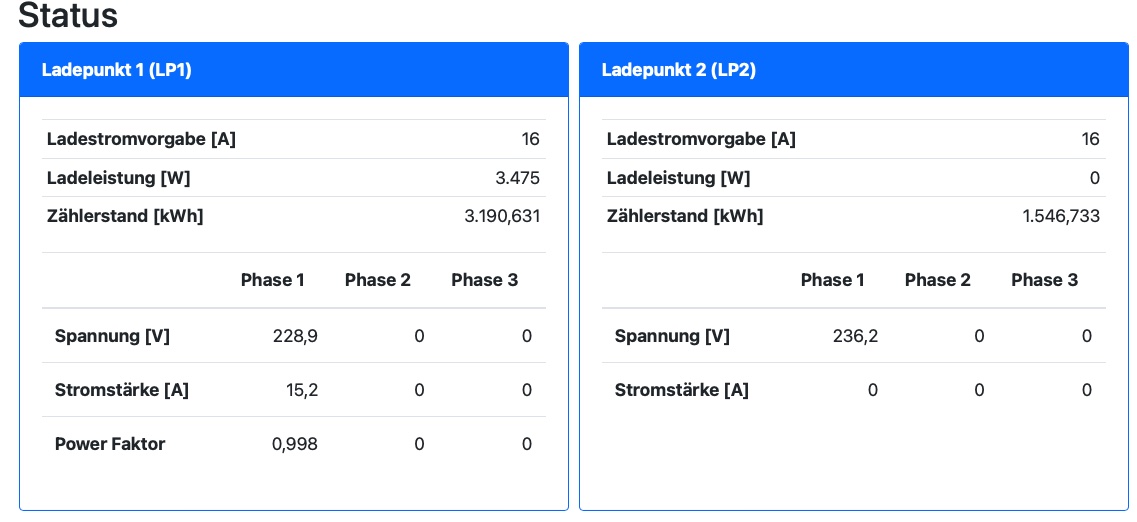Click the Phase 1 column header in LP1
Screen dimensions: 1137x522
coord(272,280)
